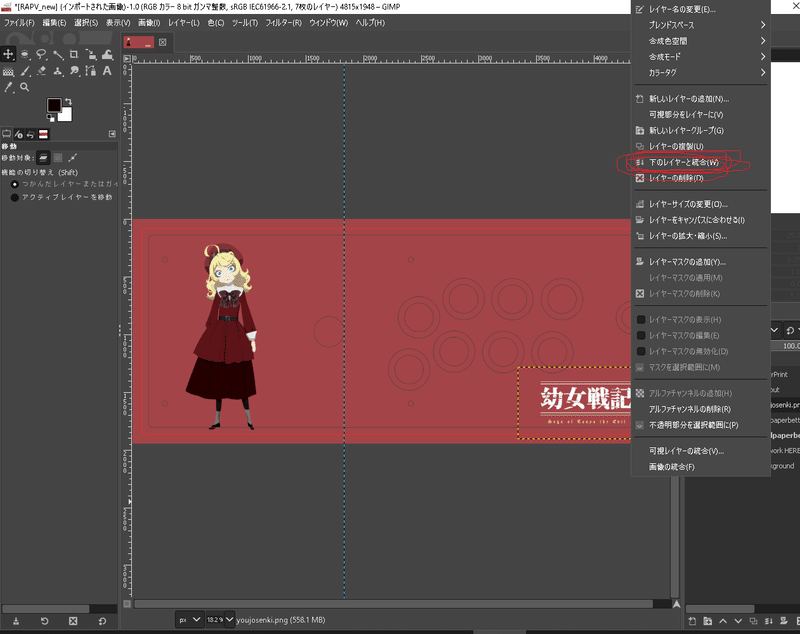Select the Smudge tool
The width and height of the screenshot is (800, 634).
pyautogui.click(x=74, y=71)
